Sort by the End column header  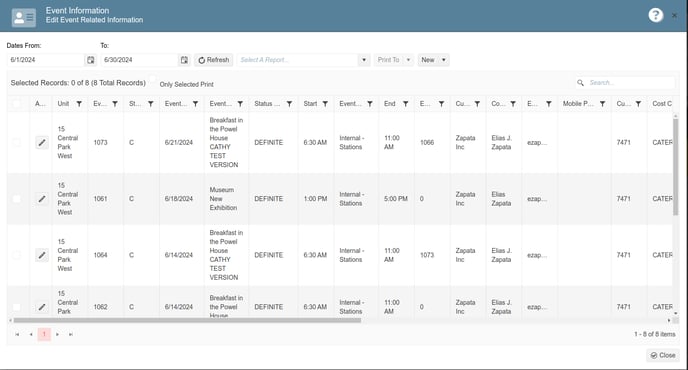coord(390,104)
